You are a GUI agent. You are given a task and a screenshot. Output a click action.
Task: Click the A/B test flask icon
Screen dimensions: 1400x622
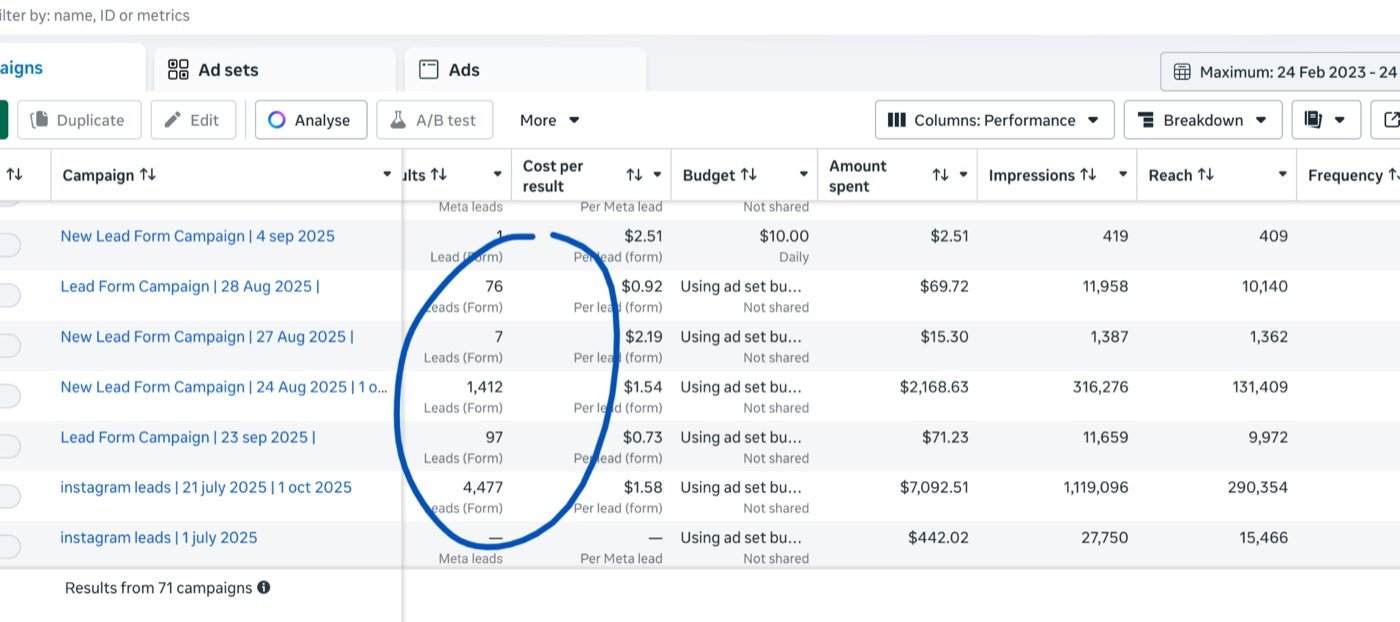(x=398, y=120)
